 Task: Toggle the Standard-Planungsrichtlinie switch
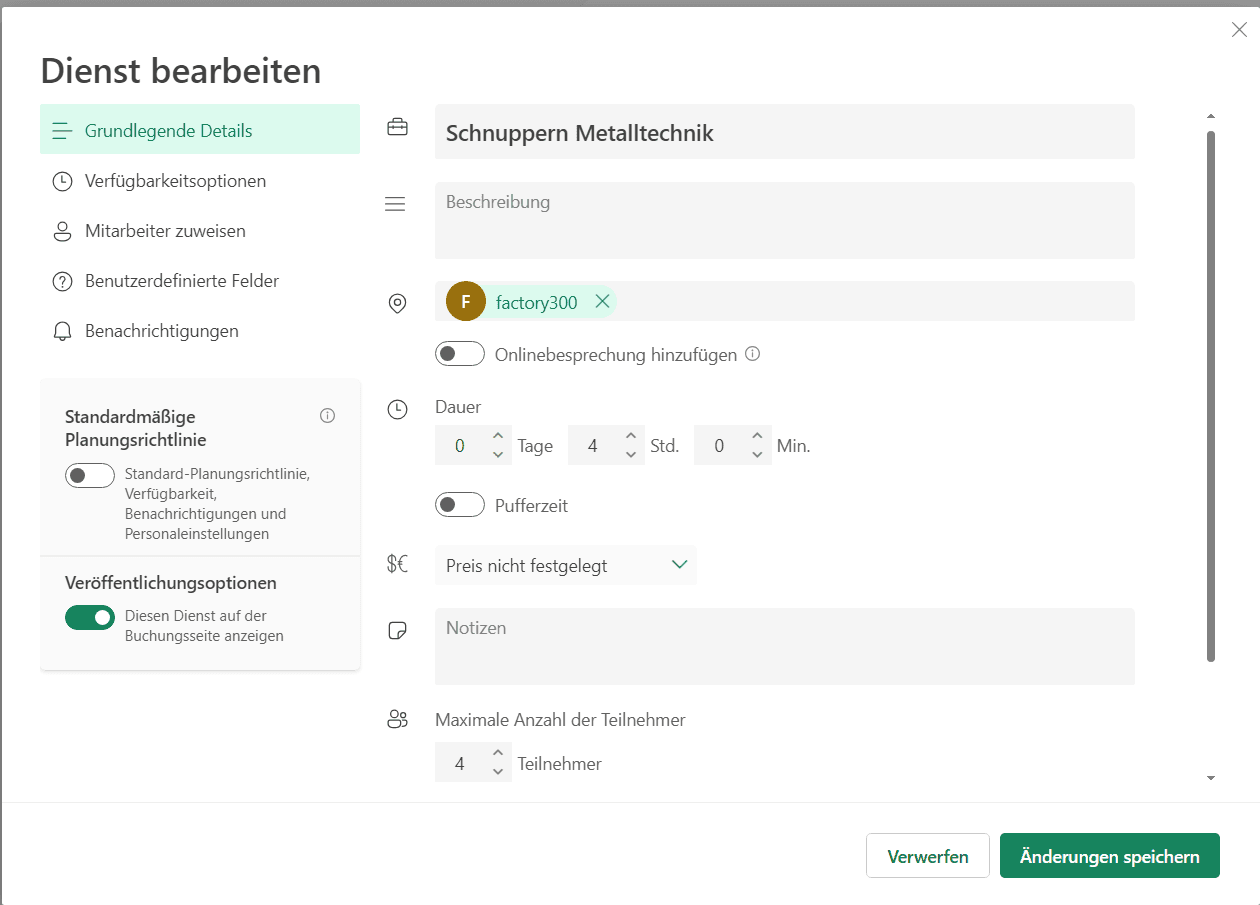[x=90, y=476]
